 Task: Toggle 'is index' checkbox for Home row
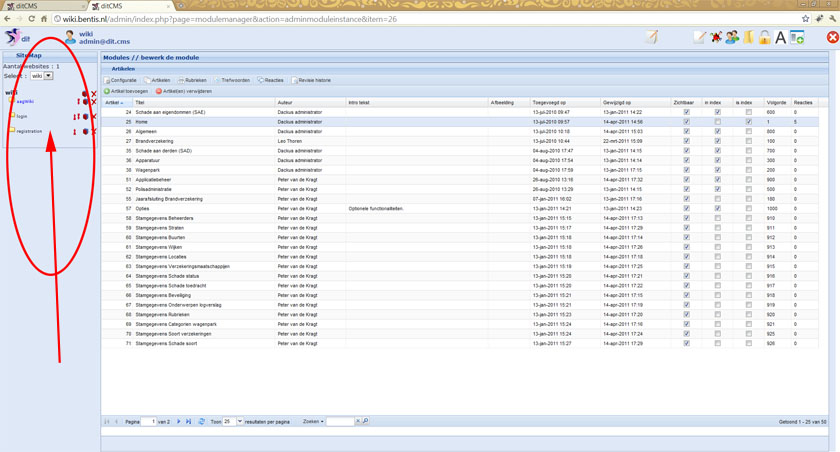(x=748, y=122)
